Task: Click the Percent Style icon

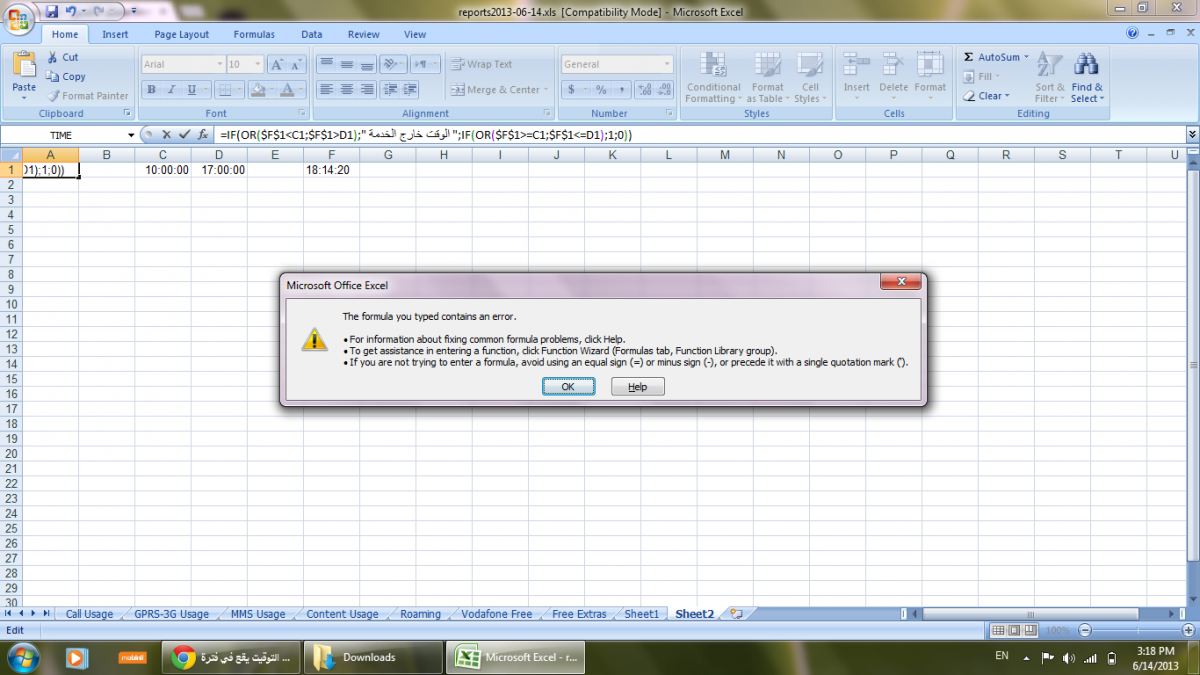Action: [601, 90]
